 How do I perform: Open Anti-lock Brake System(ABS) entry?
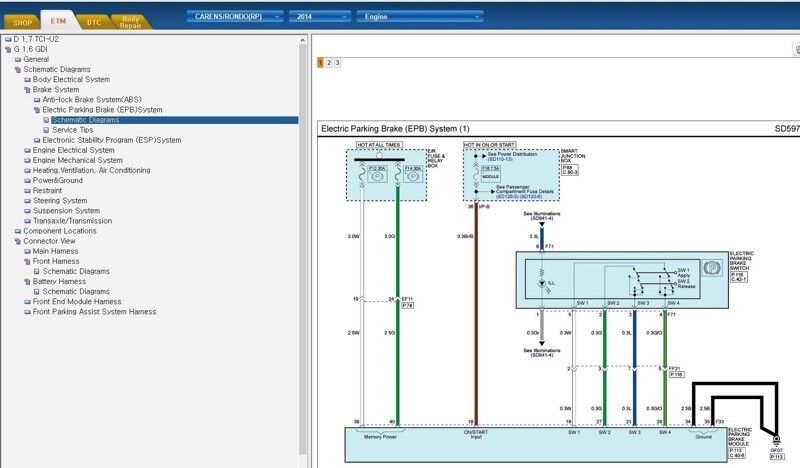(91, 99)
